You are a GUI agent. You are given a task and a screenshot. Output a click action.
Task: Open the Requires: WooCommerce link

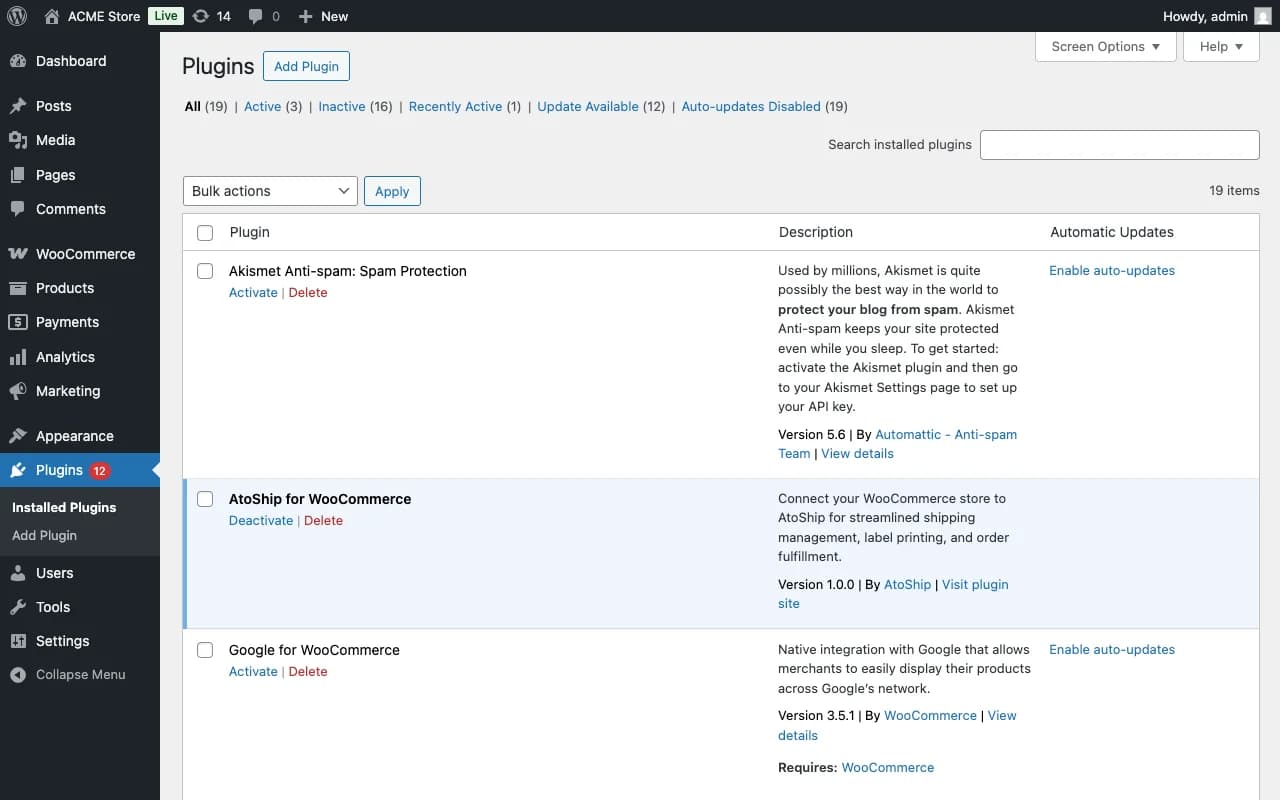888,767
